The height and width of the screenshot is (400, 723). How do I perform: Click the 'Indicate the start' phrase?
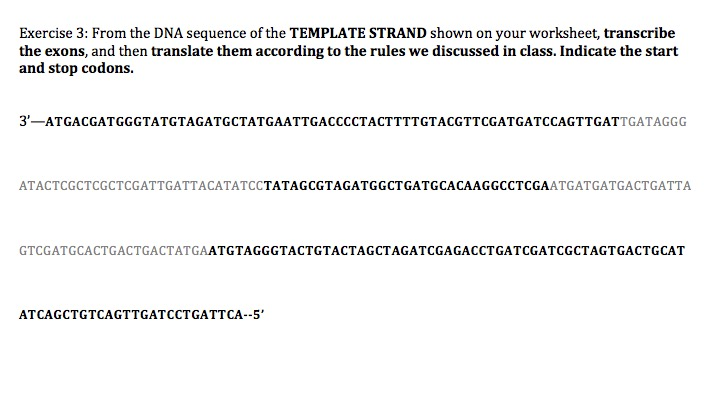pos(619,51)
